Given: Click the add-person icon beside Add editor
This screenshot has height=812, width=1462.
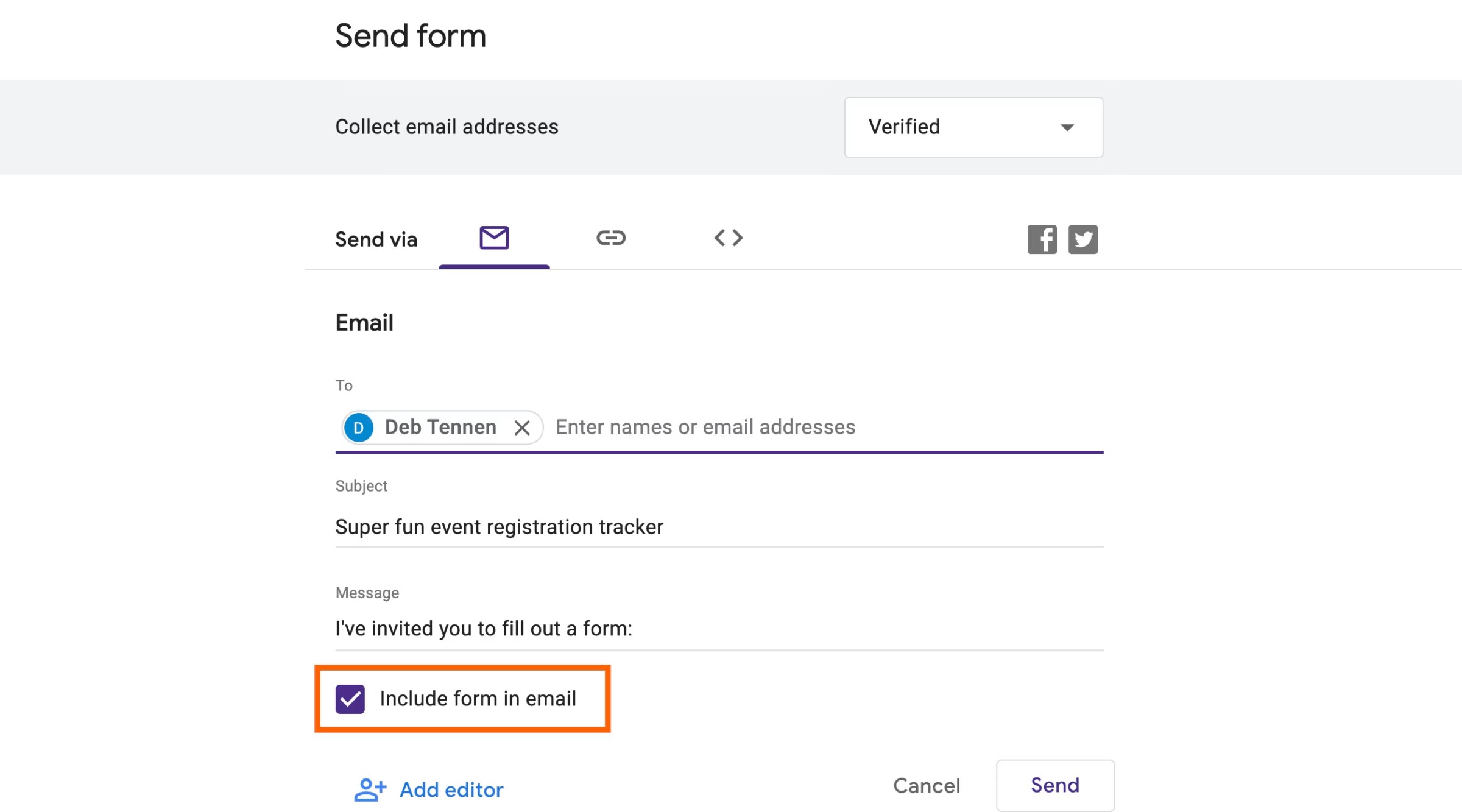Looking at the screenshot, I should tap(370, 789).
